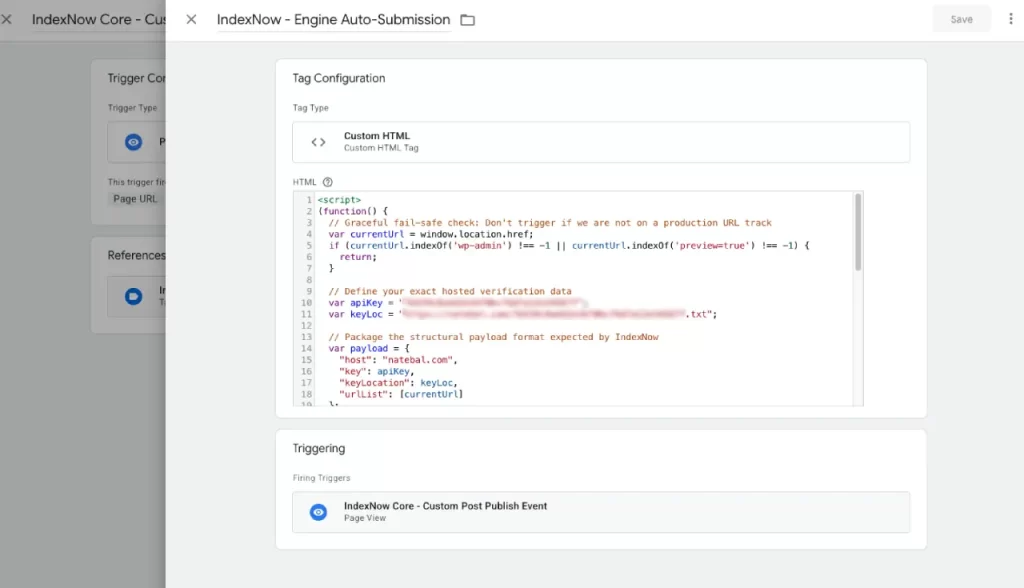The image size is (1024, 588).
Task: Open the IndexNow Core - Custom Post Publish Event trigger
Action: coord(601,512)
